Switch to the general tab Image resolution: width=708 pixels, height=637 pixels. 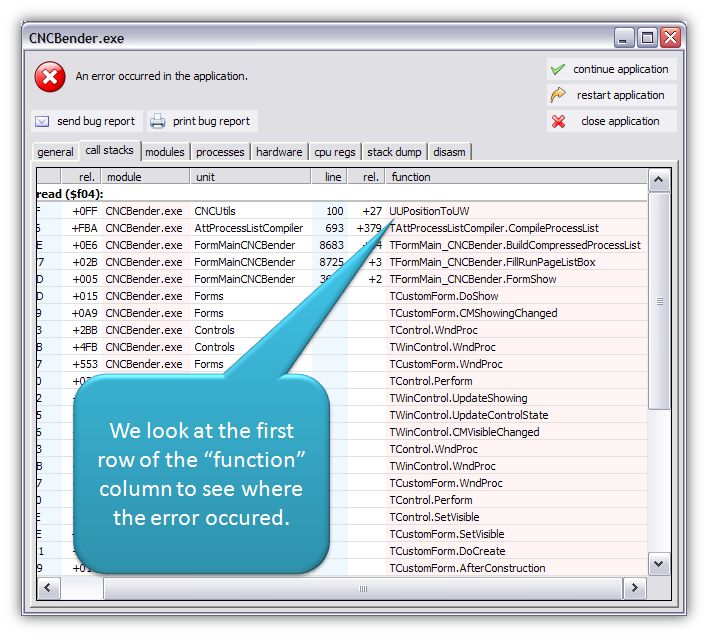(x=55, y=152)
